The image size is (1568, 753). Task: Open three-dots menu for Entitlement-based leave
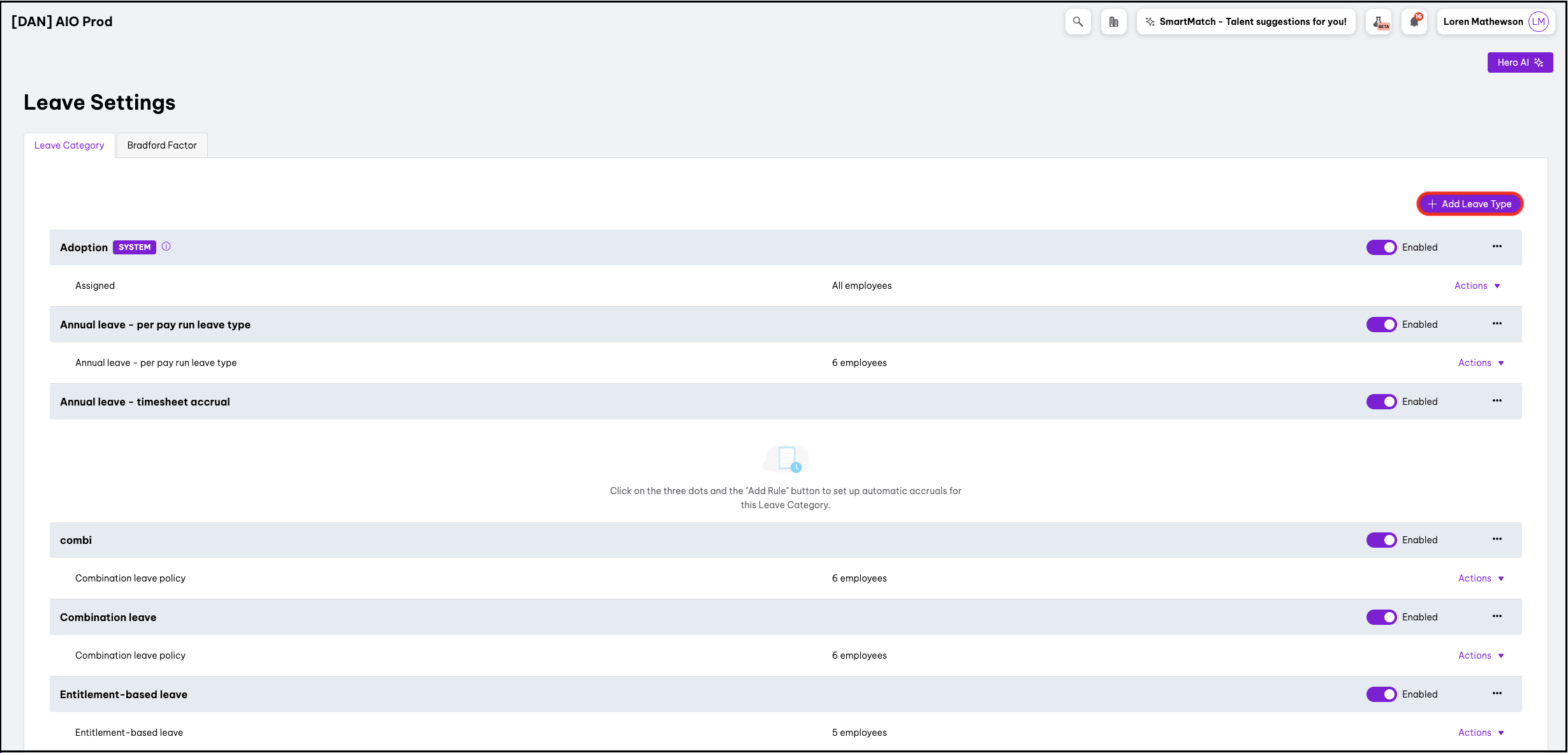coord(1497,694)
